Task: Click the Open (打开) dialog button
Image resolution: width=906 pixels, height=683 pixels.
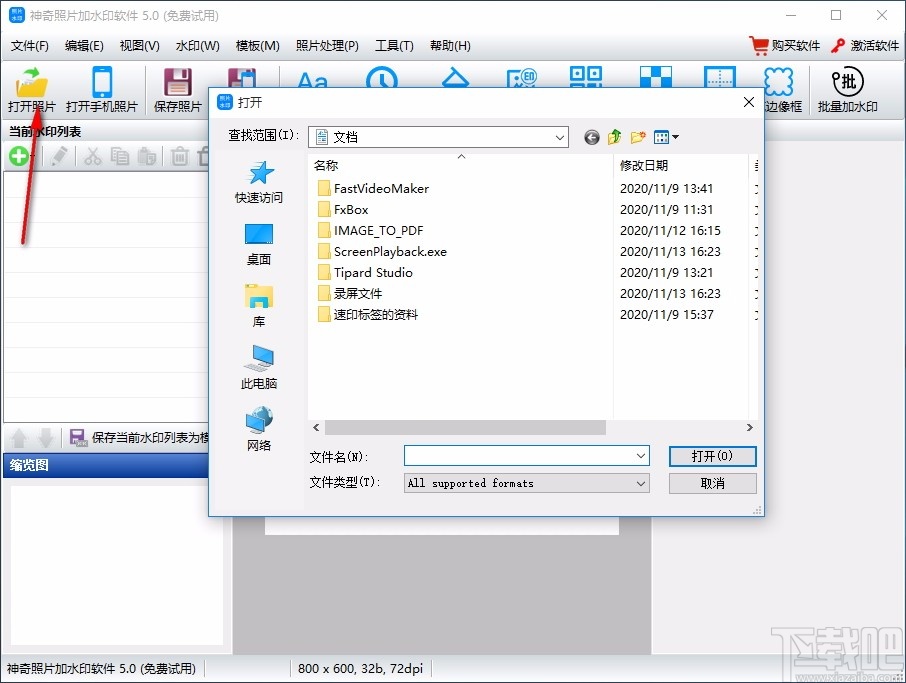Action: pos(712,456)
